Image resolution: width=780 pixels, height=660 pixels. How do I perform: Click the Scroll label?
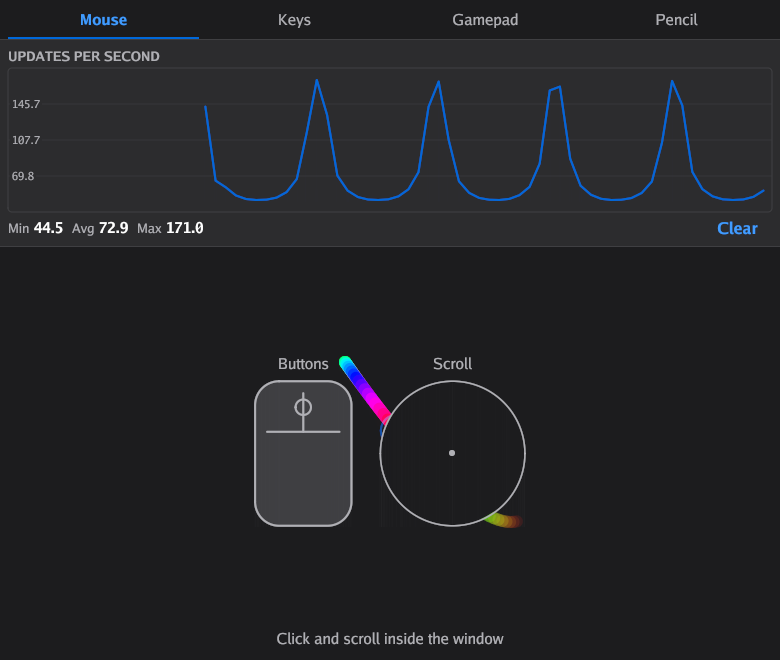452,364
